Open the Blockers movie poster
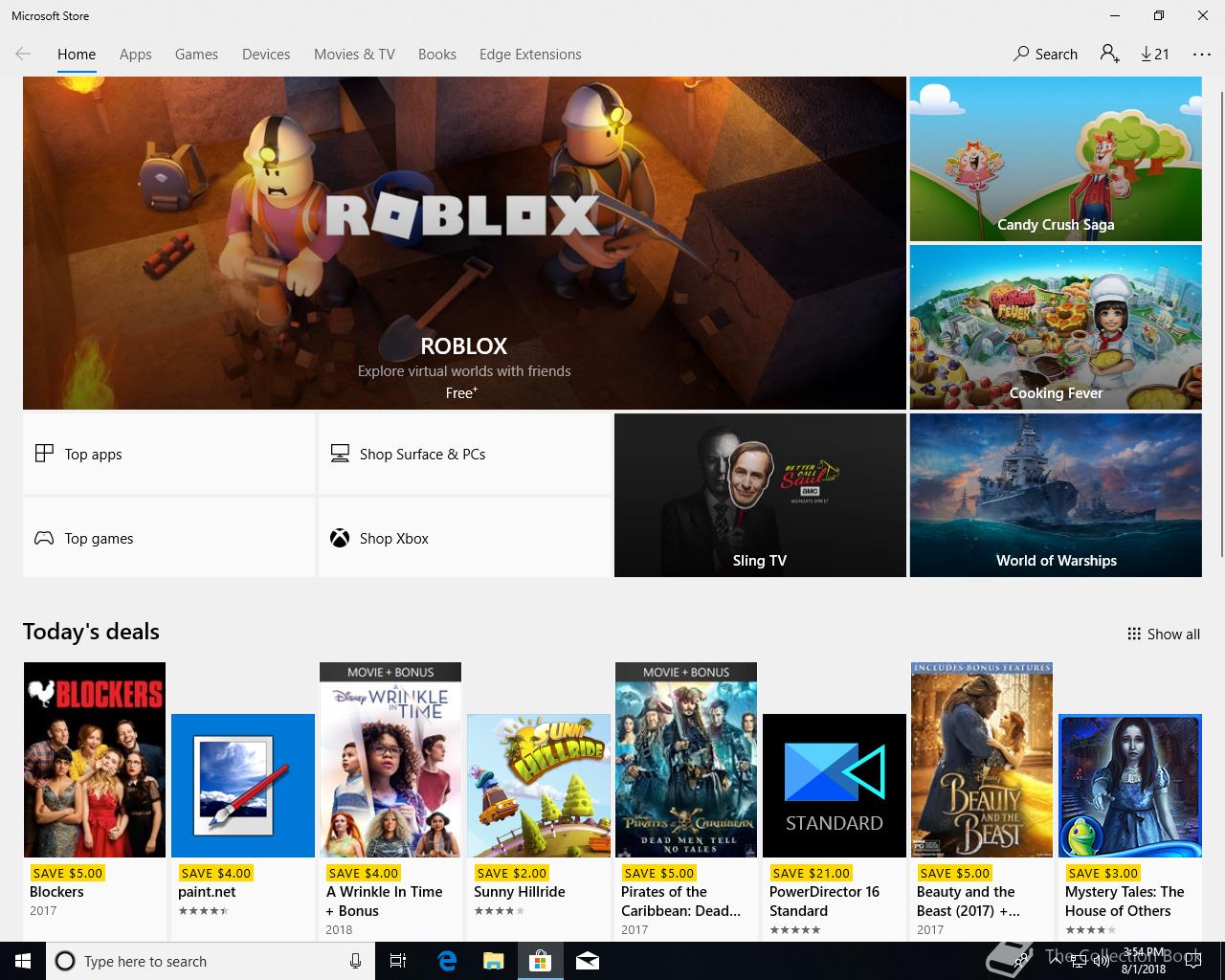 point(95,760)
